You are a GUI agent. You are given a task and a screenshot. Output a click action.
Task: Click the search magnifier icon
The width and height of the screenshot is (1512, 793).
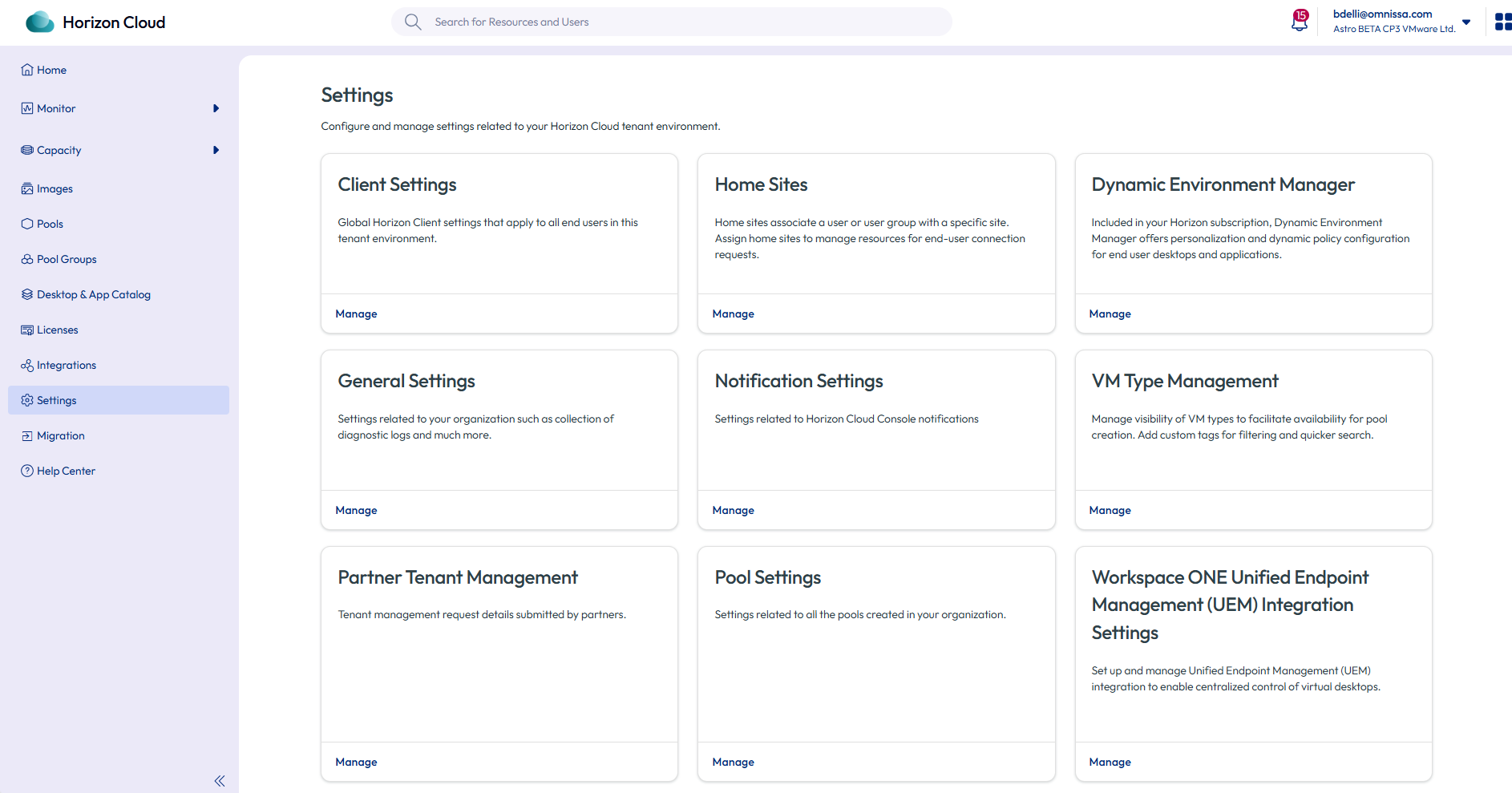(x=413, y=22)
